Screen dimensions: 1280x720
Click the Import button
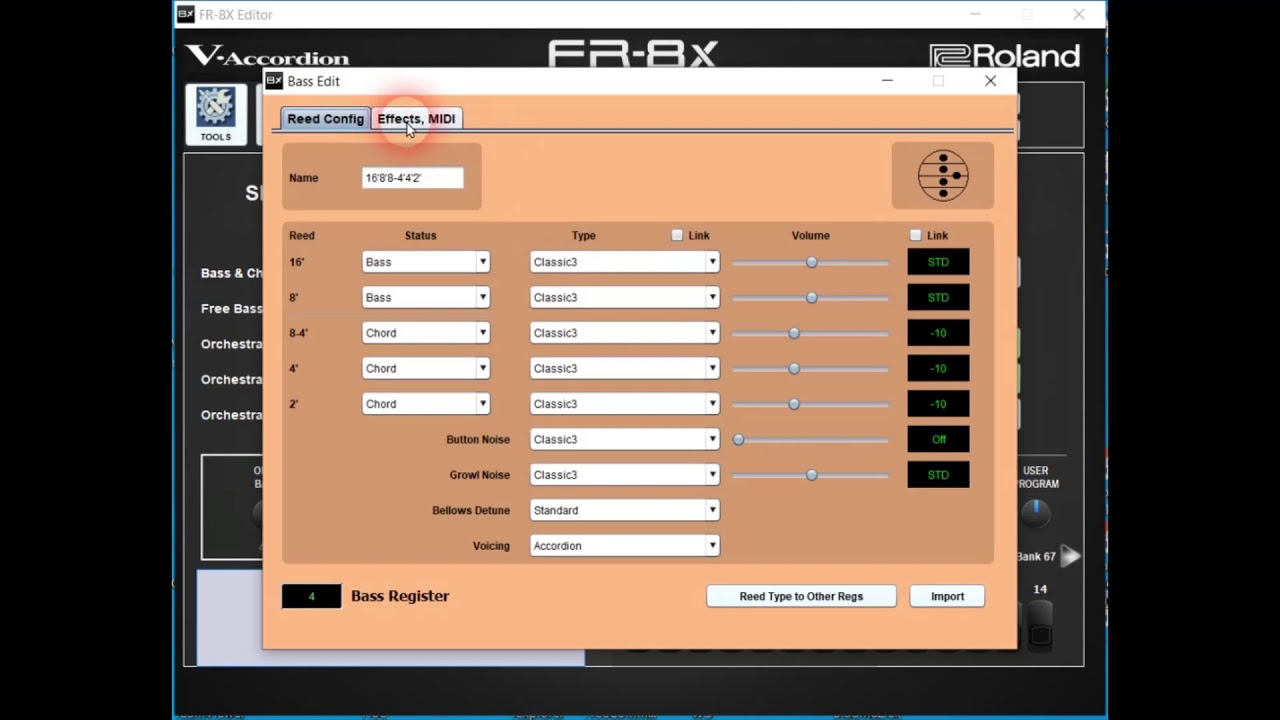[947, 596]
